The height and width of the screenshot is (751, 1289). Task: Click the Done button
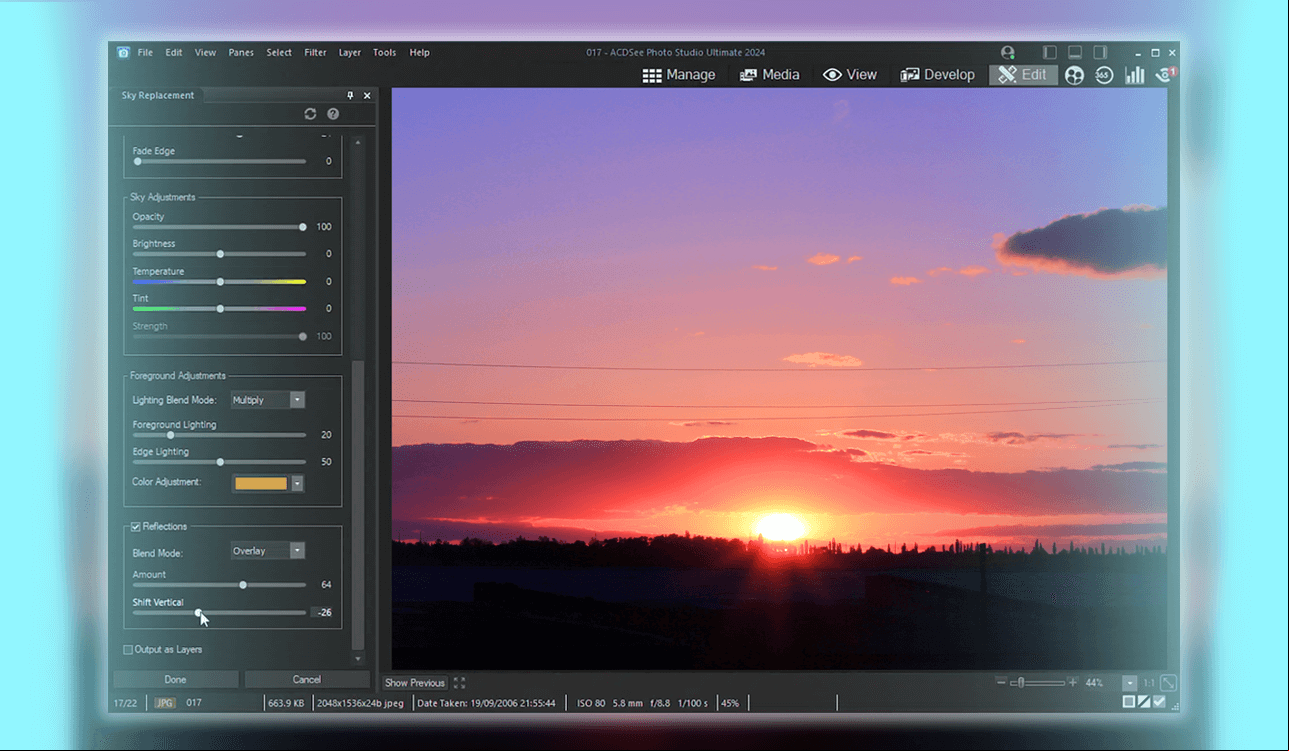point(175,680)
